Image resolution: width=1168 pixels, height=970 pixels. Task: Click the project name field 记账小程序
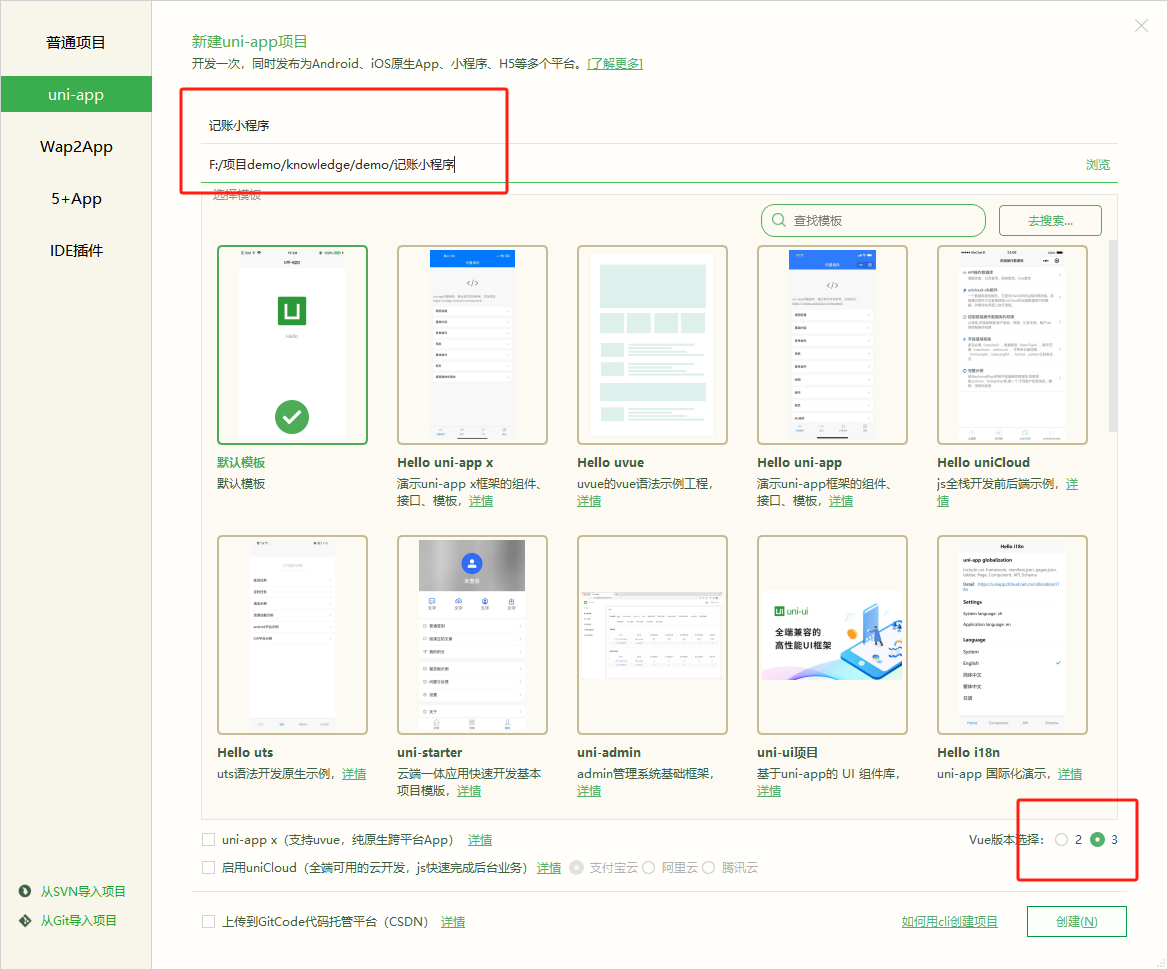659,125
